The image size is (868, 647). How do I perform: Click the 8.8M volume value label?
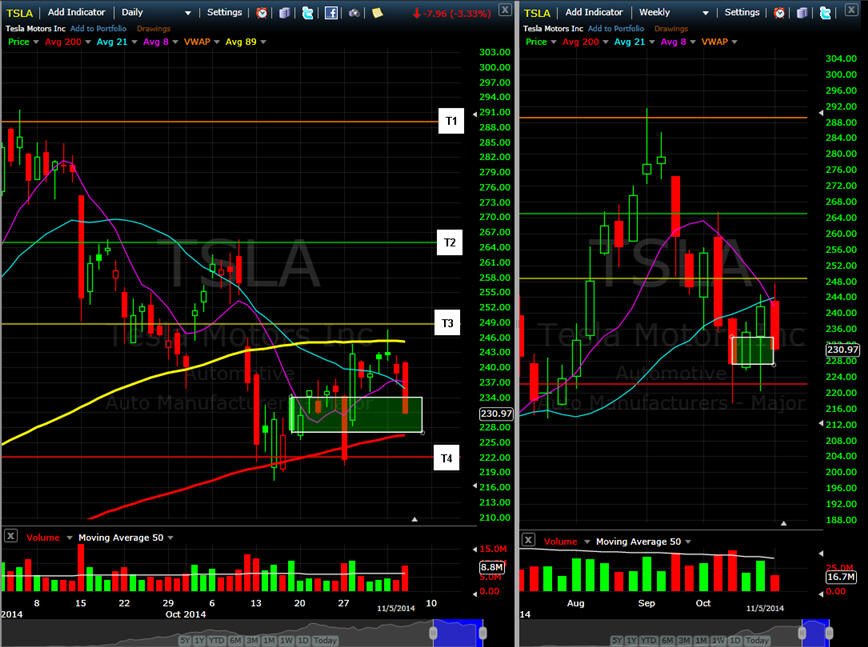492,567
